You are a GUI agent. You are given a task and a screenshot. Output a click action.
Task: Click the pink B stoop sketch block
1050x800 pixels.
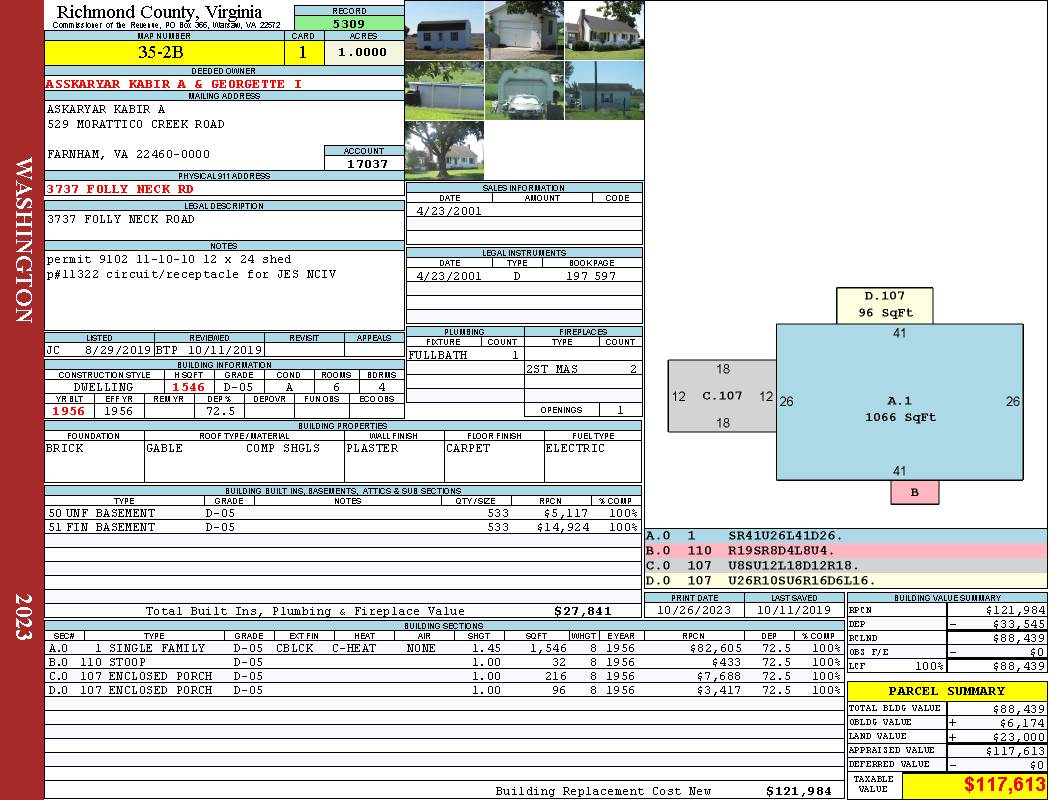(x=914, y=492)
